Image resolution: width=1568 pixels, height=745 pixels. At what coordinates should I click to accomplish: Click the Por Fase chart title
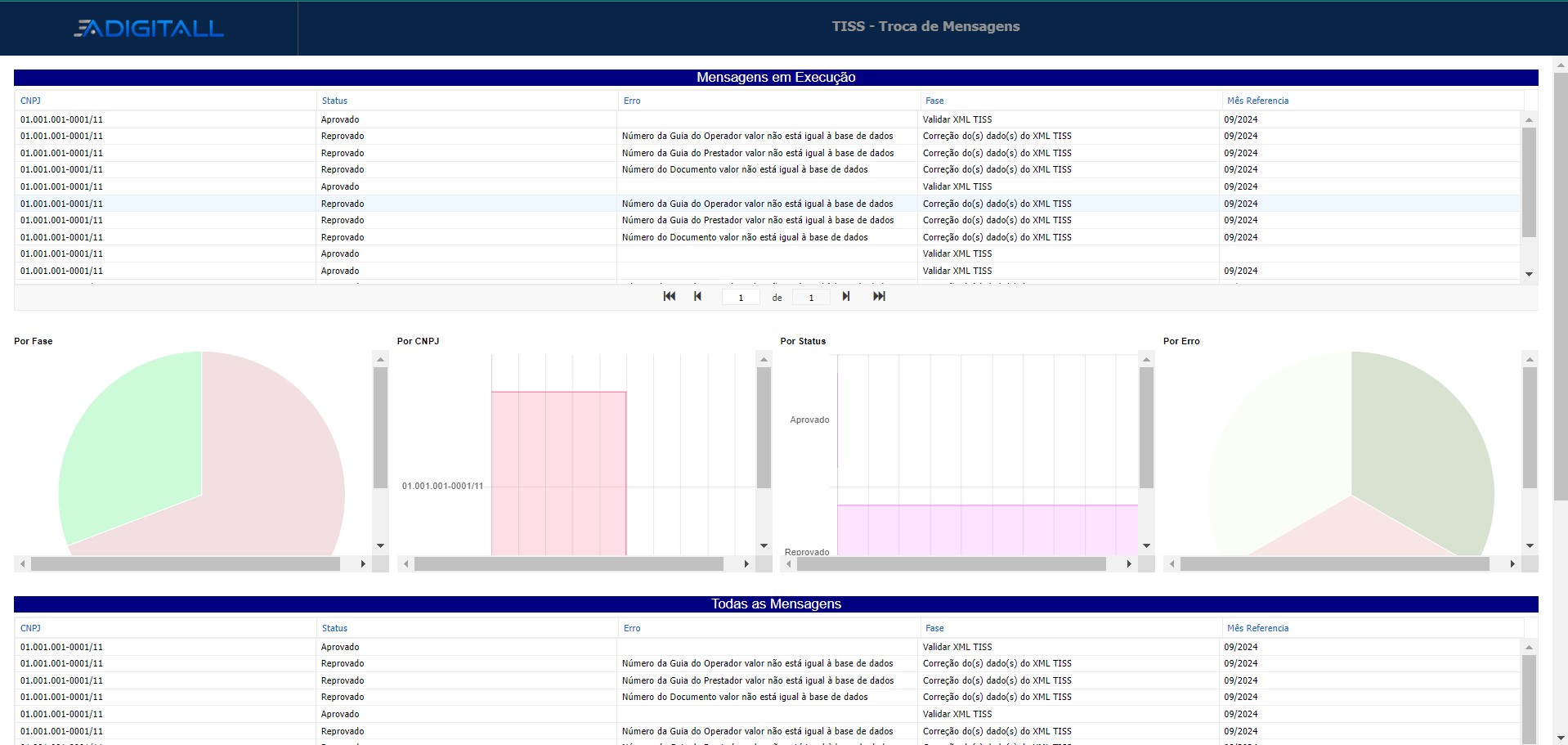(33, 341)
